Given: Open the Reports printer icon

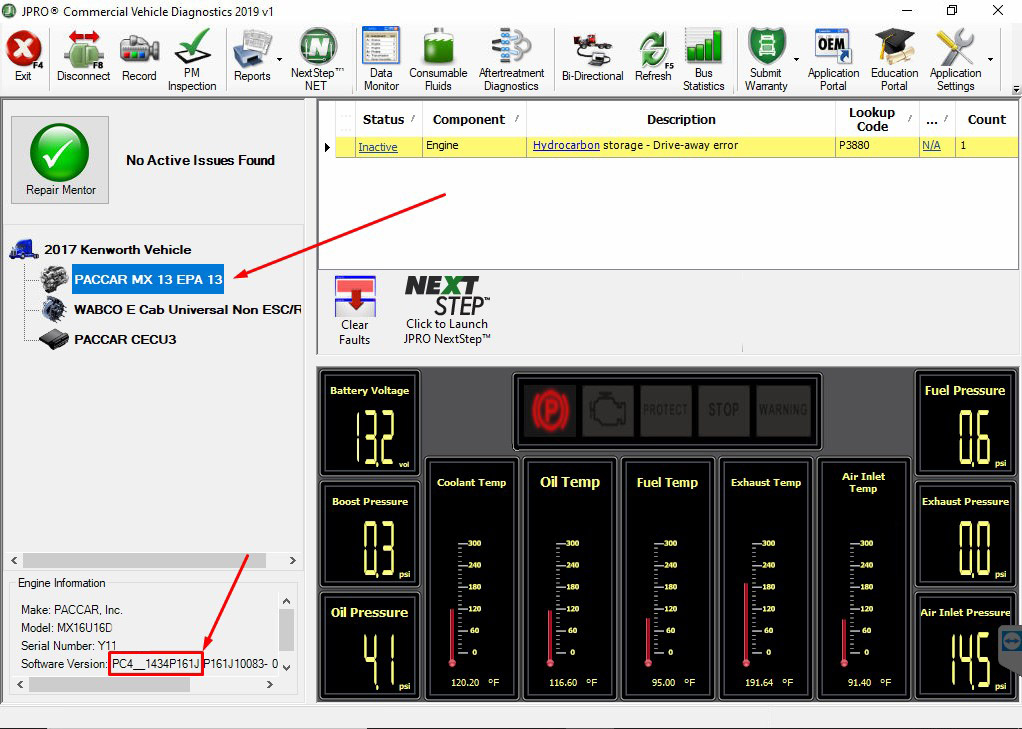Looking at the screenshot, I should pos(252,57).
